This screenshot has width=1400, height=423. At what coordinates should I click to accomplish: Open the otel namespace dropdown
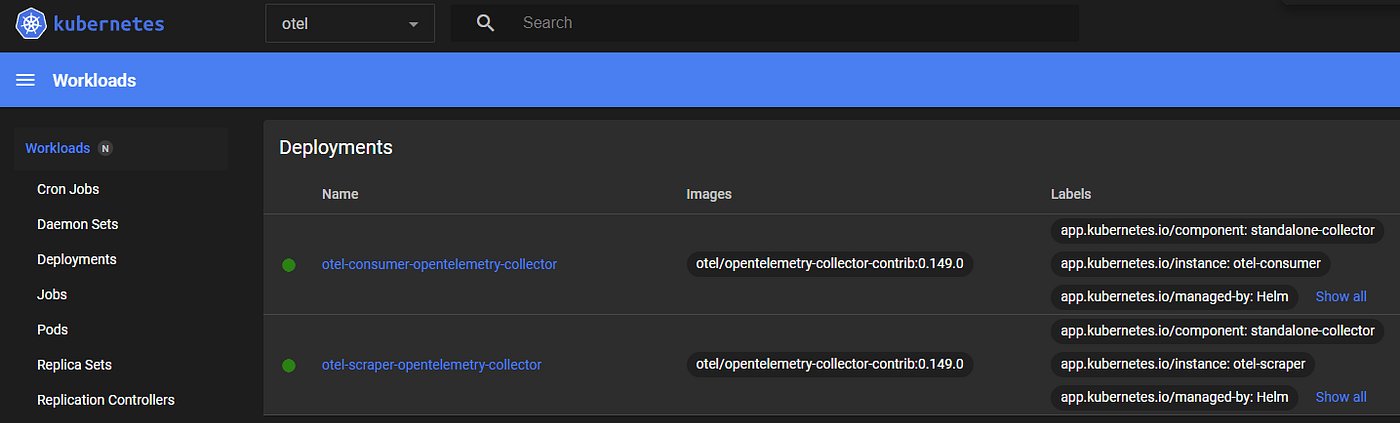point(350,24)
